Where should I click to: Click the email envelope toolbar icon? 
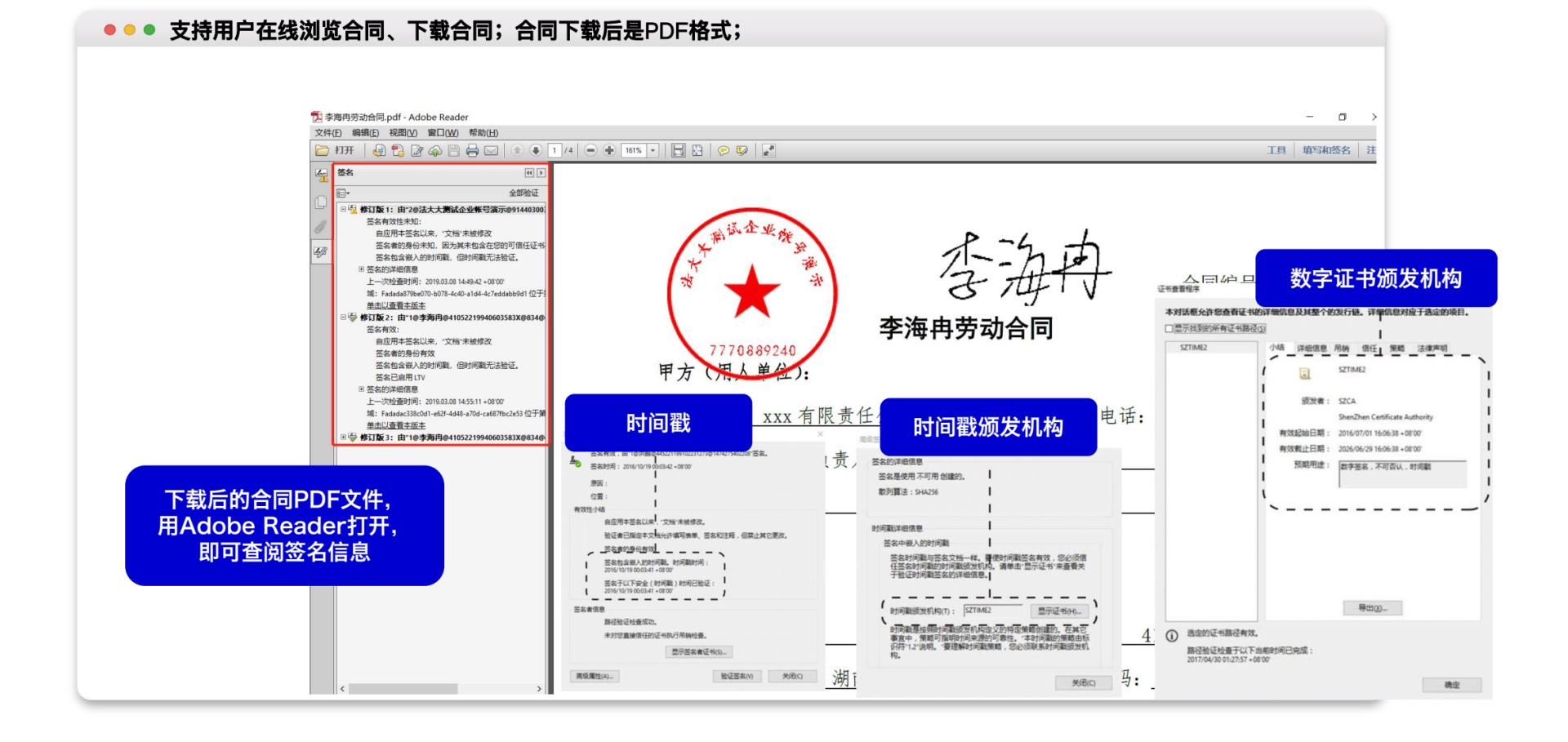click(491, 150)
